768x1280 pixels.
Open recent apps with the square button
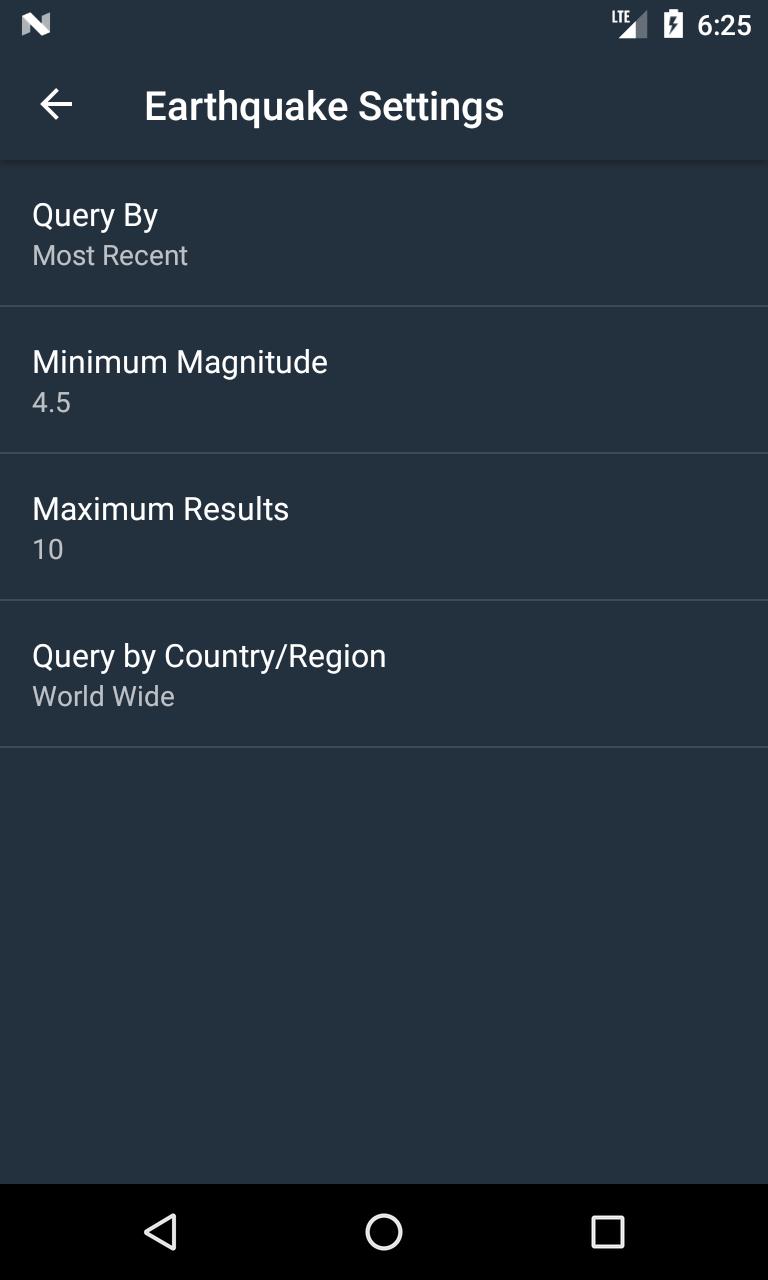point(607,1231)
